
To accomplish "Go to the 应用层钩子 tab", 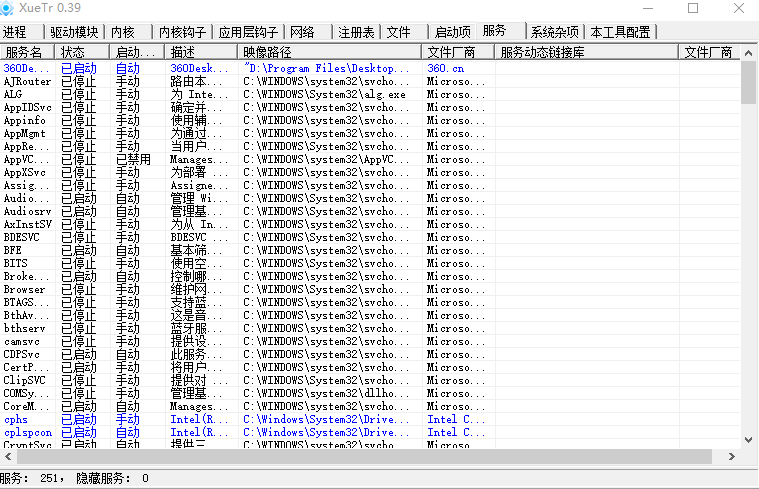I will pos(249,32).
